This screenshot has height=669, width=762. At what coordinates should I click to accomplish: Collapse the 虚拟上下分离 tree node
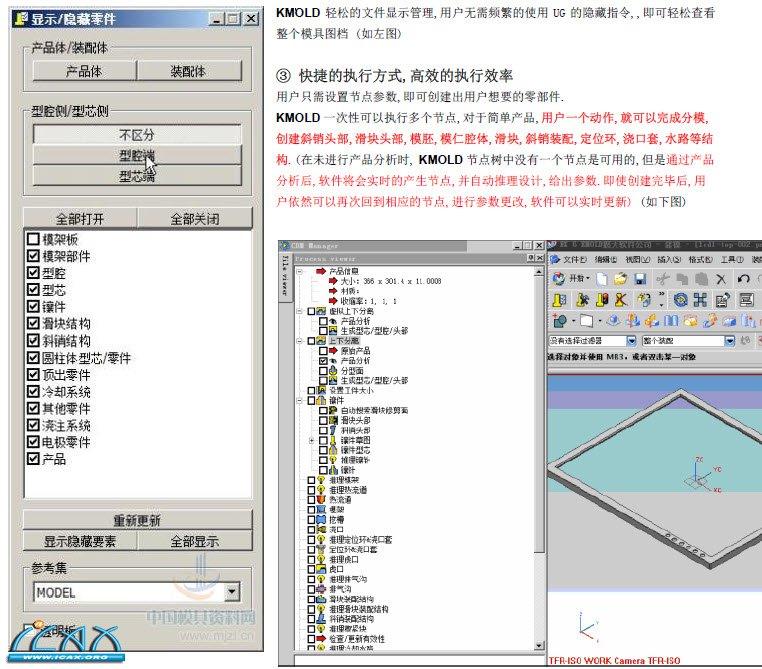point(300,311)
